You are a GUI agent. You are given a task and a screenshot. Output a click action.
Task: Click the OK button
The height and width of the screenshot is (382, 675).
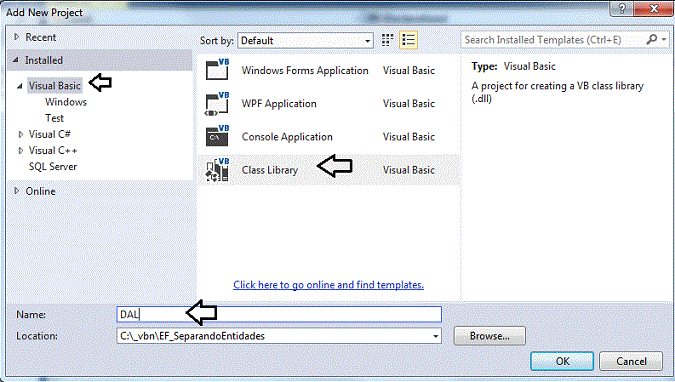point(562,361)
